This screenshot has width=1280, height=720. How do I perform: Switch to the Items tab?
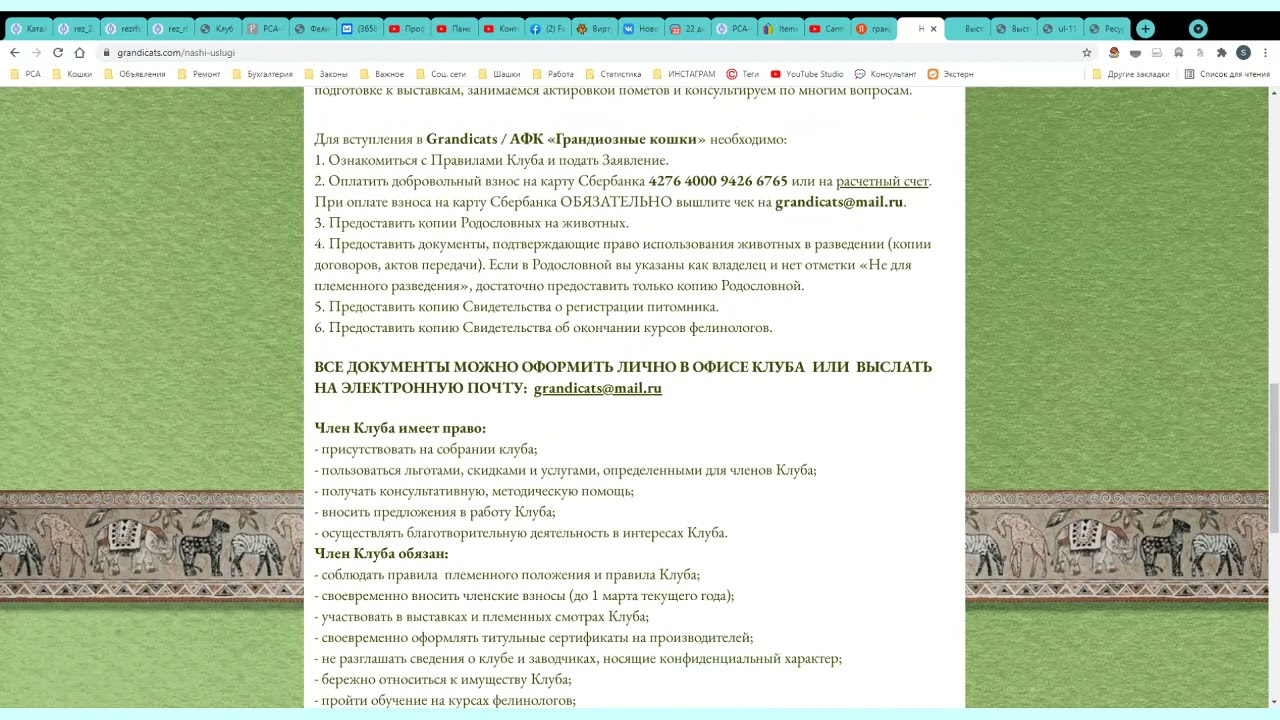781,29
